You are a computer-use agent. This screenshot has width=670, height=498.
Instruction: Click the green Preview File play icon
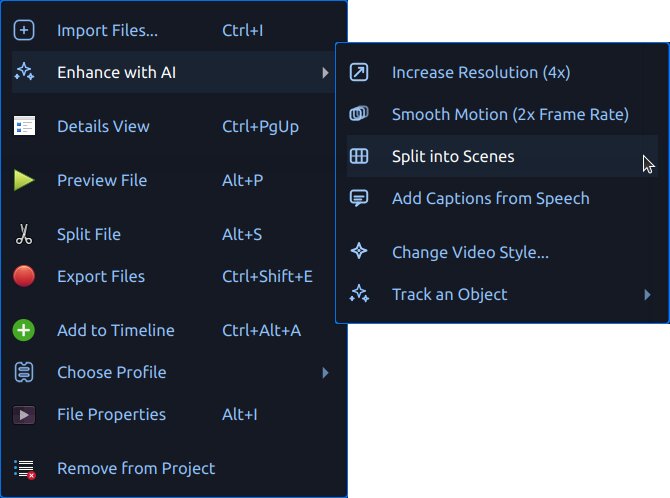(x=25, y=180)
